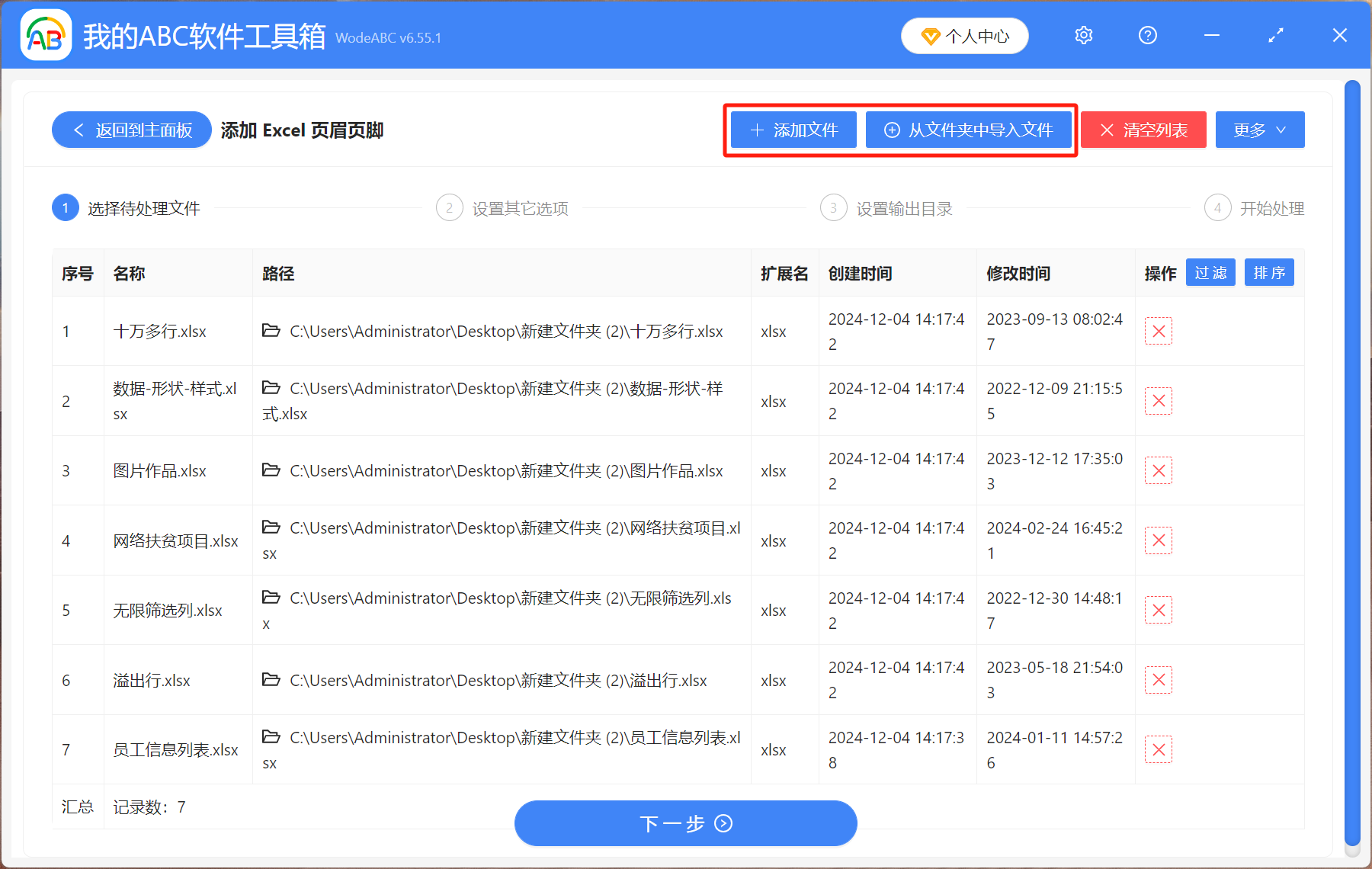
Task: Click the 清空列表 button to clear list
Action: tap(1143, 130)
